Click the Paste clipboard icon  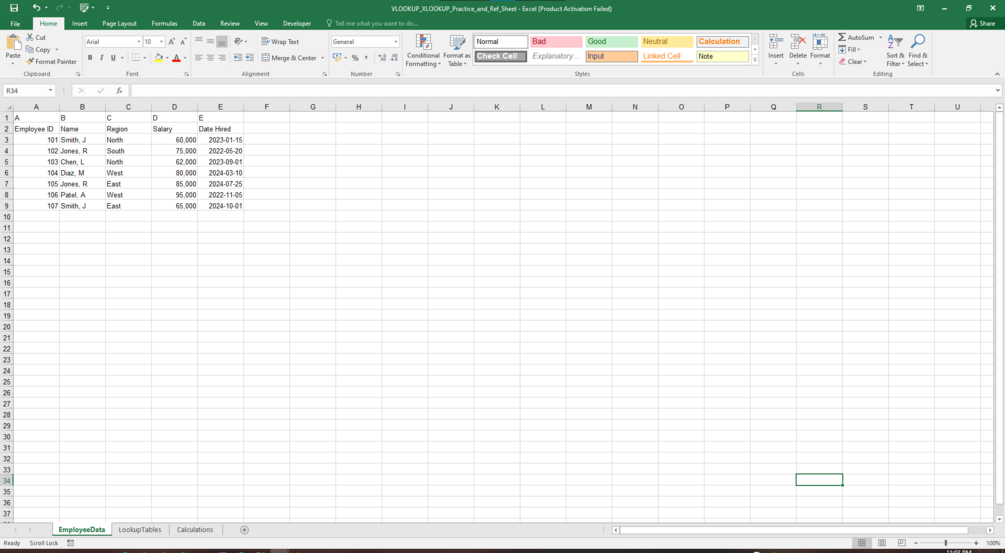click(13, 43)
